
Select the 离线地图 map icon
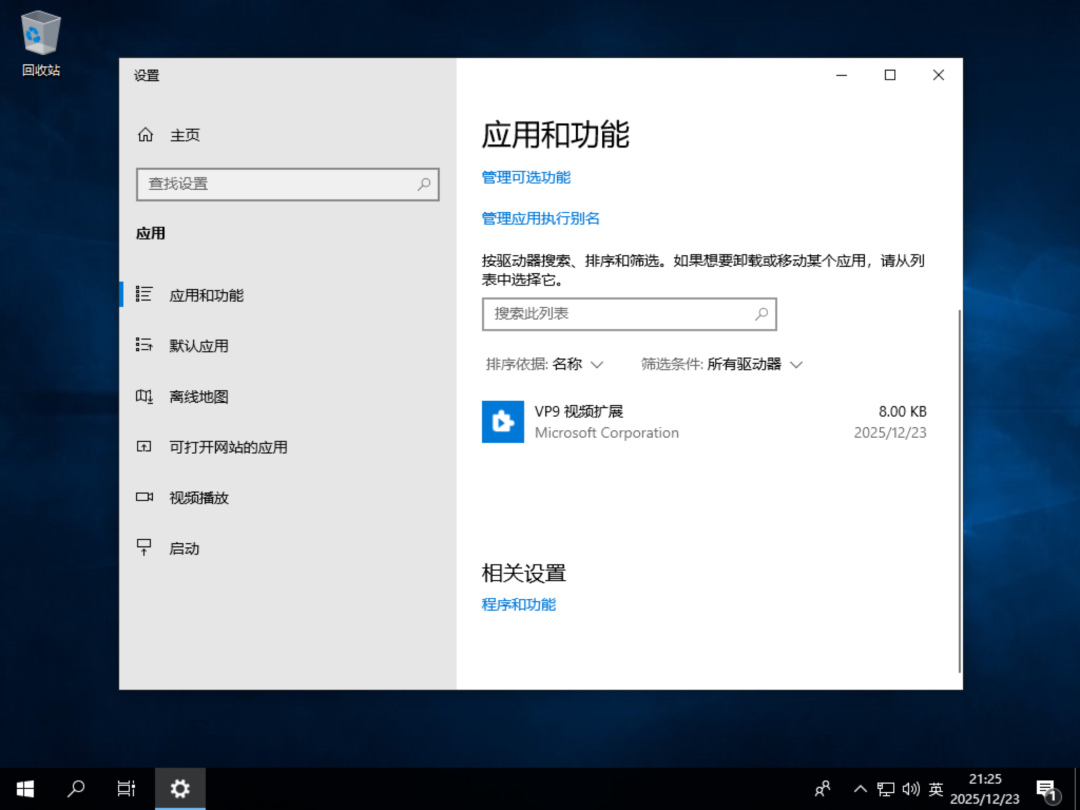(x=144, y=396)
